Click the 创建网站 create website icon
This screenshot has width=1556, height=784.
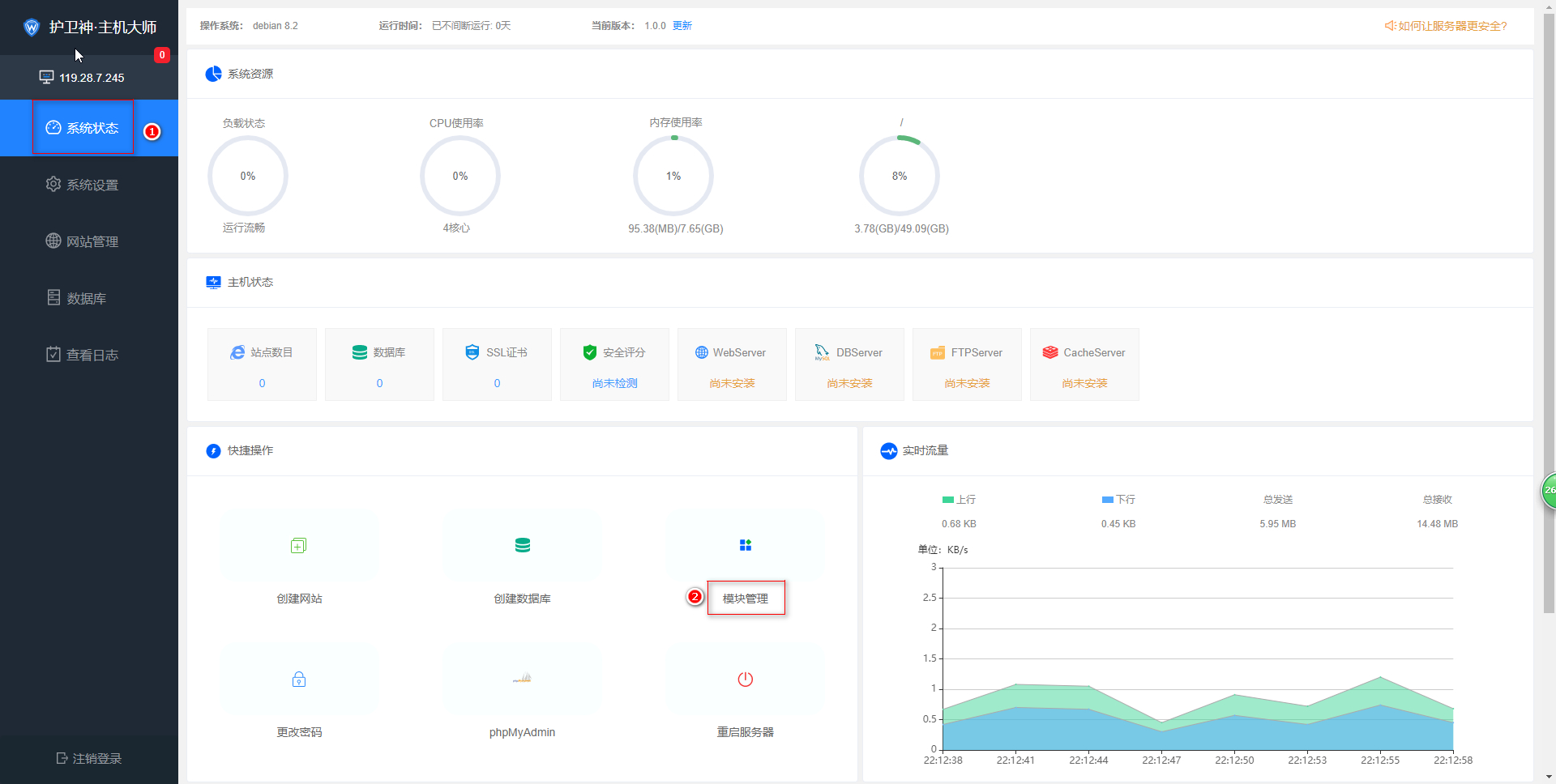tap(298, 546)
